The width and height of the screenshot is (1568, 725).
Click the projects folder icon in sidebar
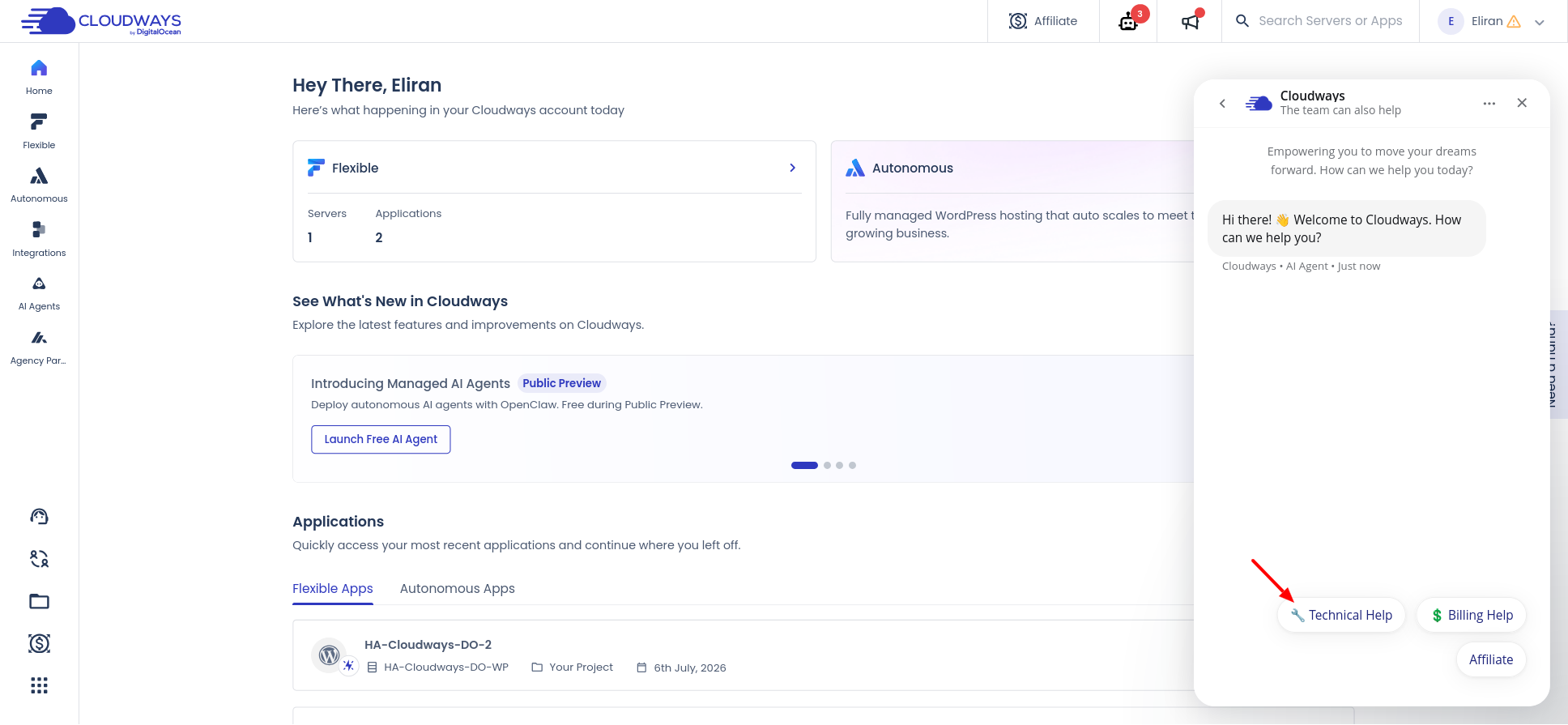tap(39, 601)
